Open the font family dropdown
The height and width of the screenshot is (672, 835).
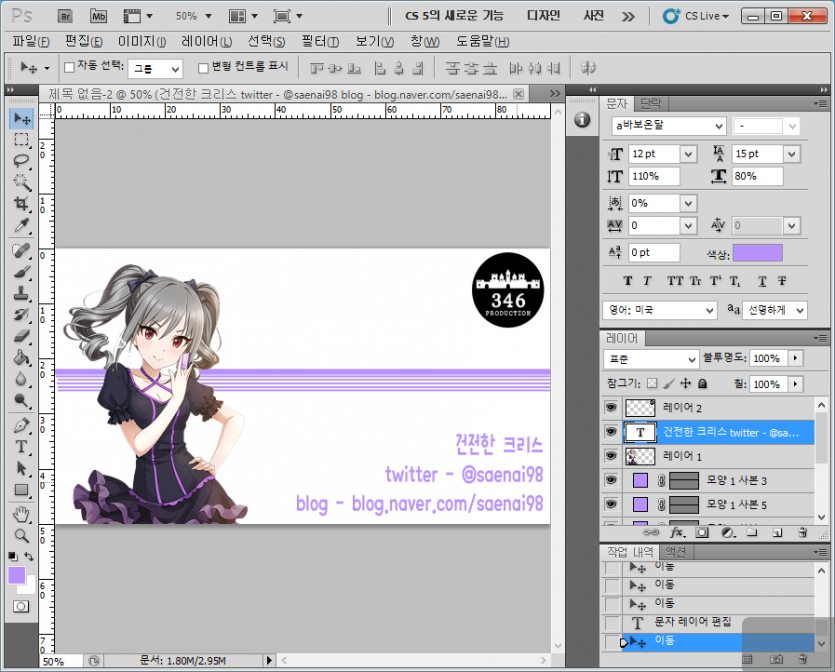[x=719, y=126]
